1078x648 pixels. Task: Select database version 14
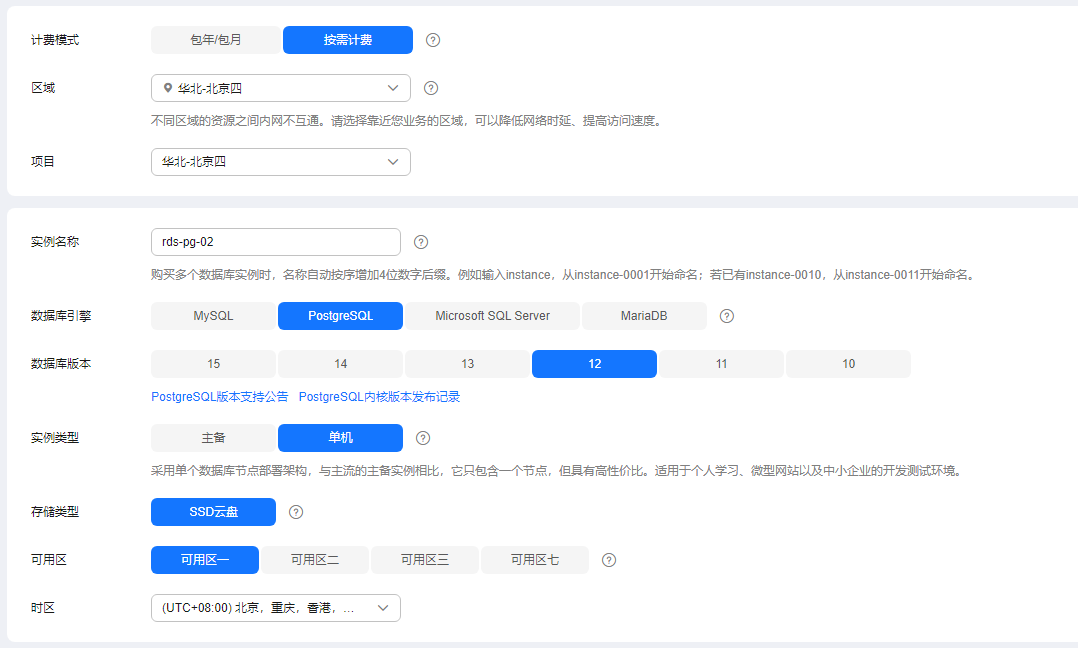[x=340, y=364]
